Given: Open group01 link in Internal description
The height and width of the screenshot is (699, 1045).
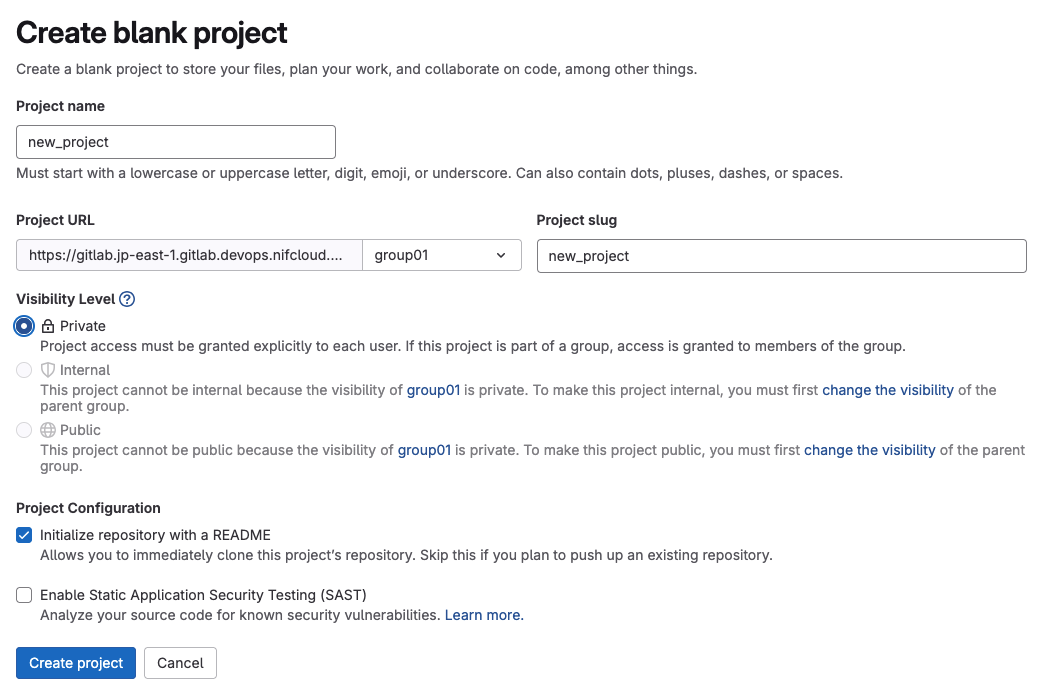Looking at the screenshot, I should coord(433,390).
